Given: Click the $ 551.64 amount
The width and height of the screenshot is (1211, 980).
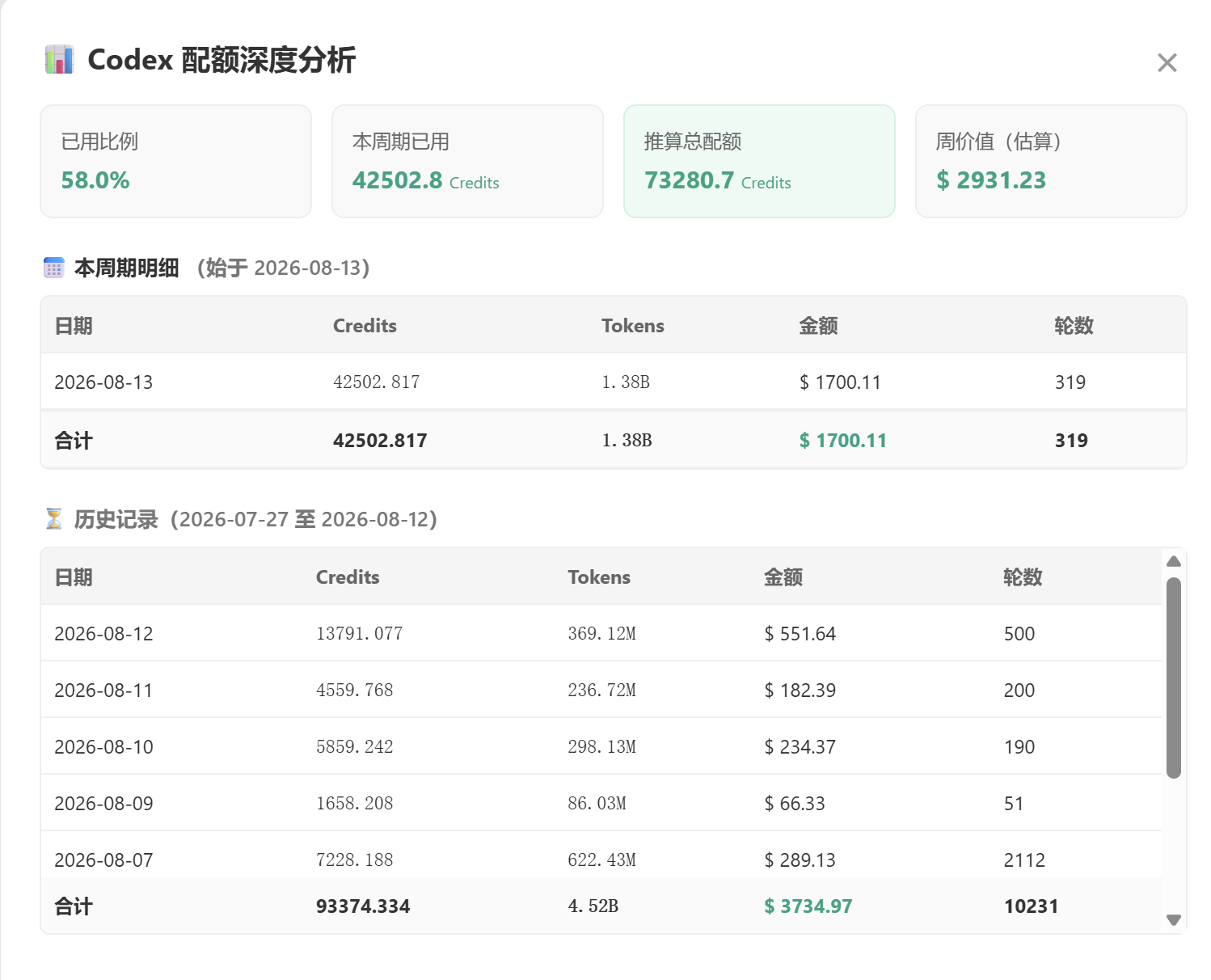Looking at the screenshot, I should (800, 634).
